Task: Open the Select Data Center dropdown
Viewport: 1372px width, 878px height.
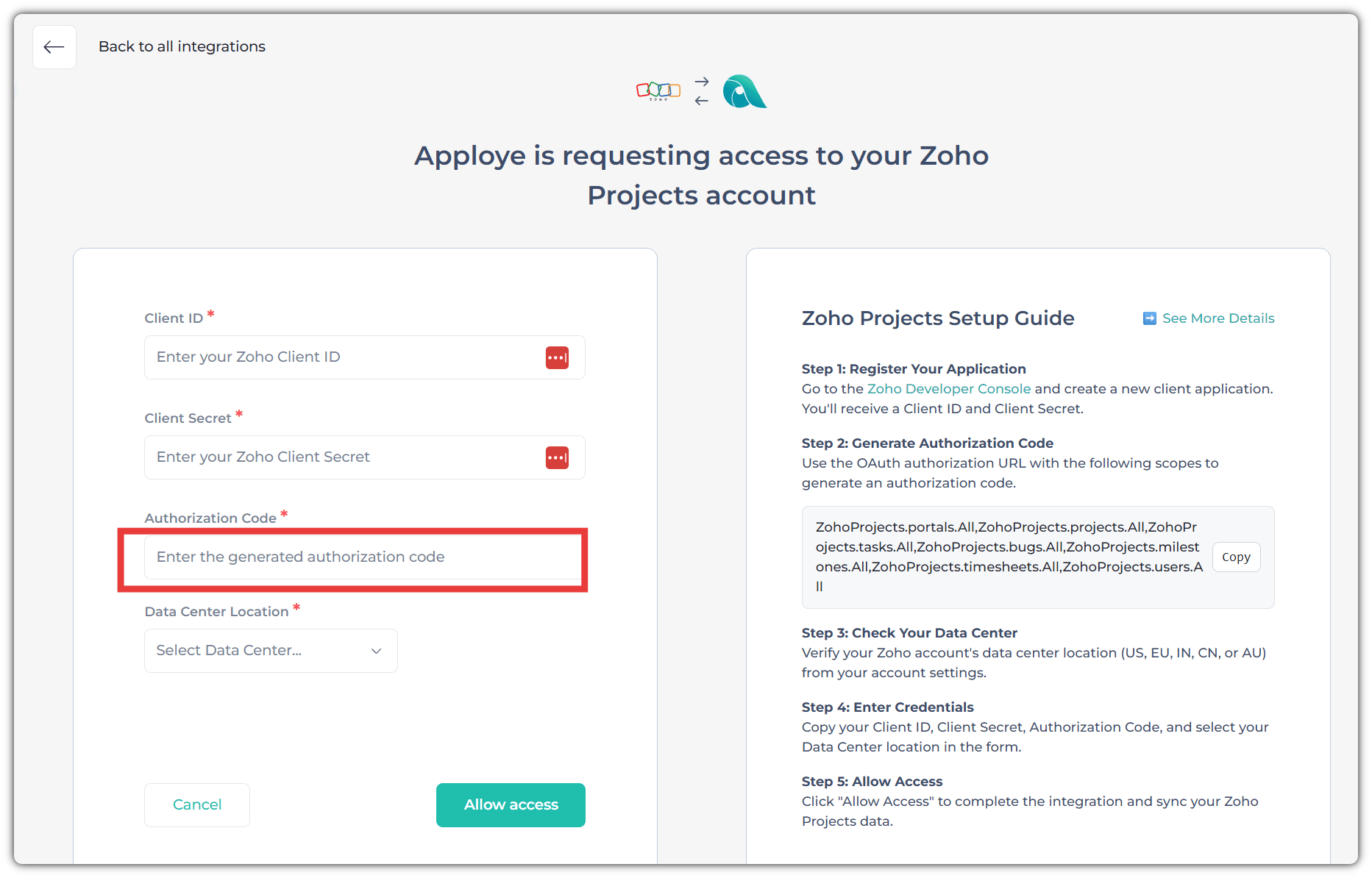Action: coord(271,651)
